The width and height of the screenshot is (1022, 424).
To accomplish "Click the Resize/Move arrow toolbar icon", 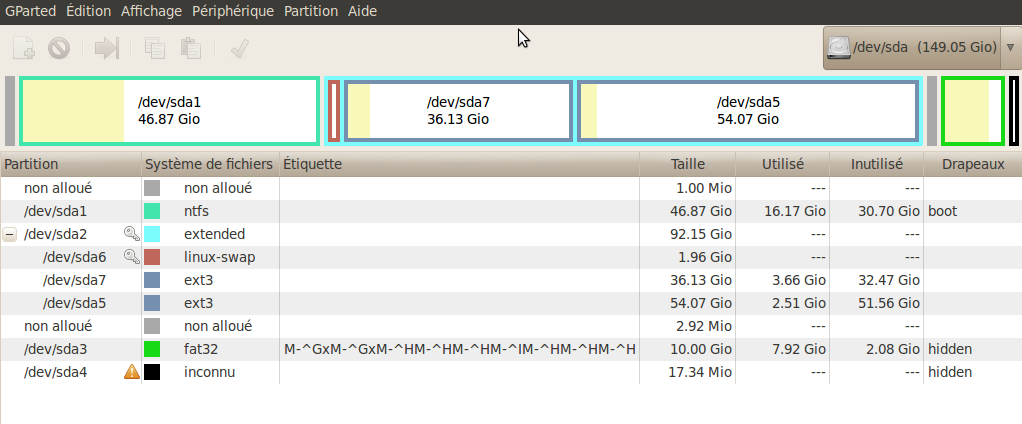I will coord(106,48).
